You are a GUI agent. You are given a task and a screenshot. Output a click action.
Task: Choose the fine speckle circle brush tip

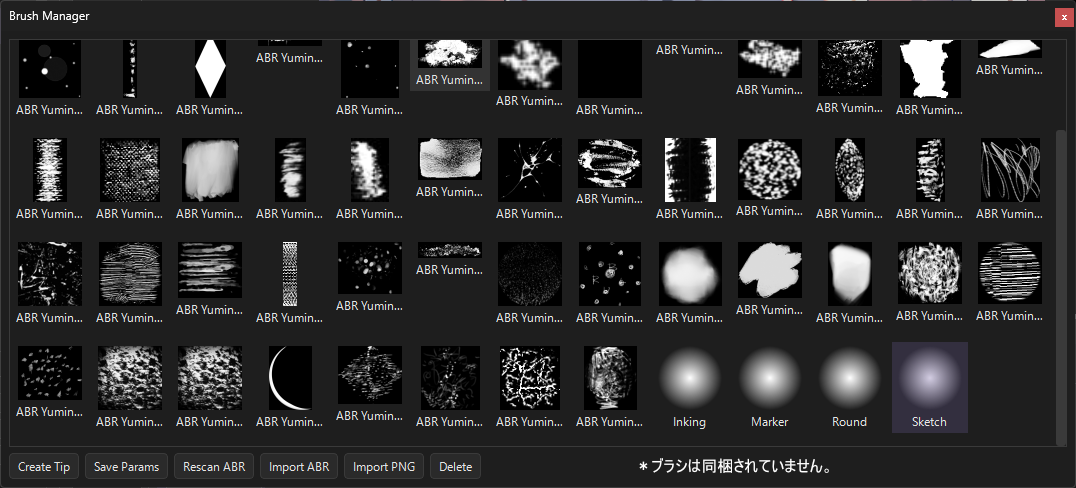530,273
